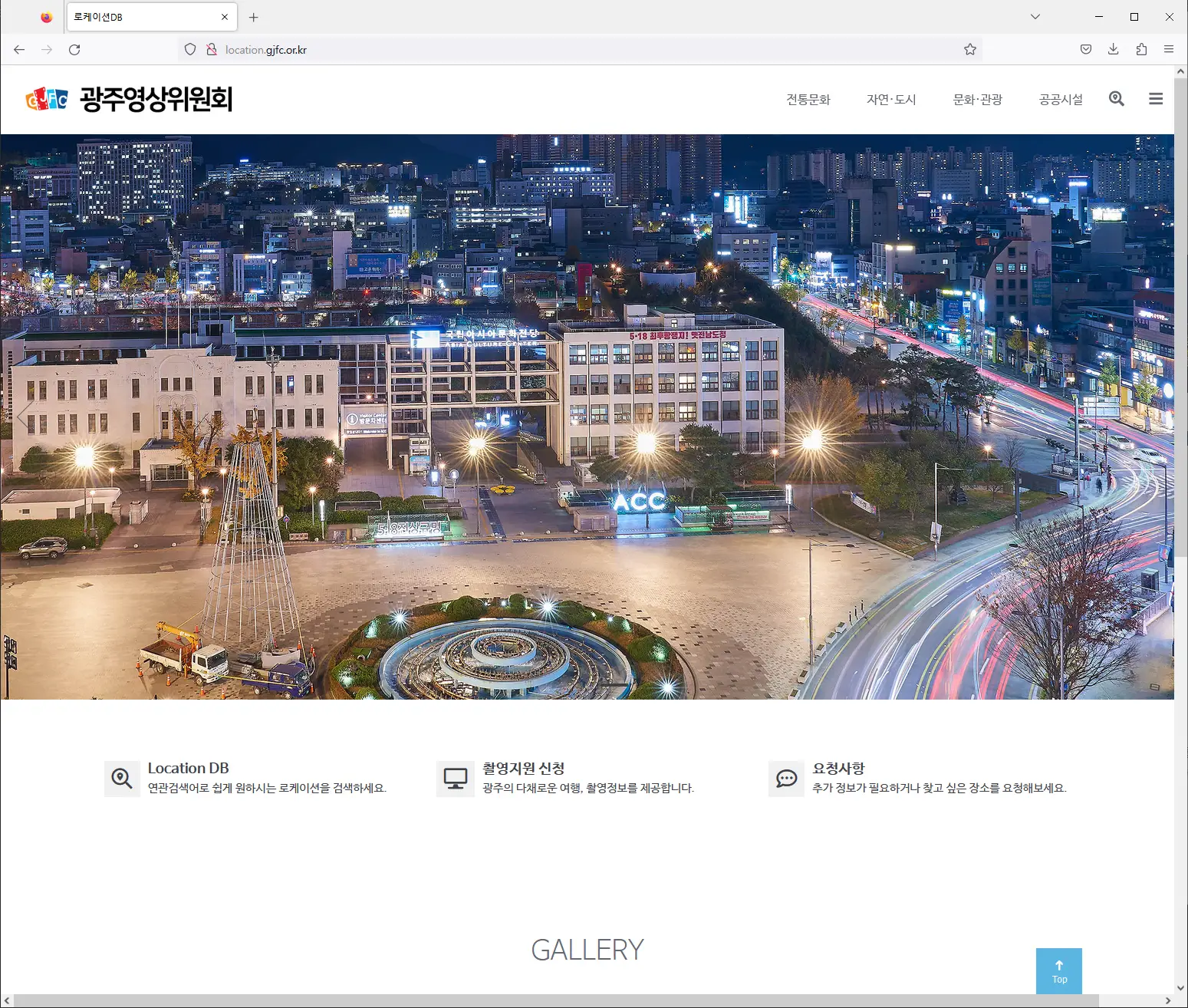
Task: Click the site search magnifier icon
Action: (1116, 99)
